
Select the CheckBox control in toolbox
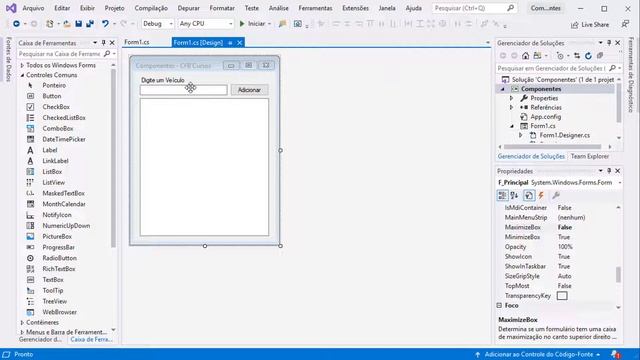point(56,107)
